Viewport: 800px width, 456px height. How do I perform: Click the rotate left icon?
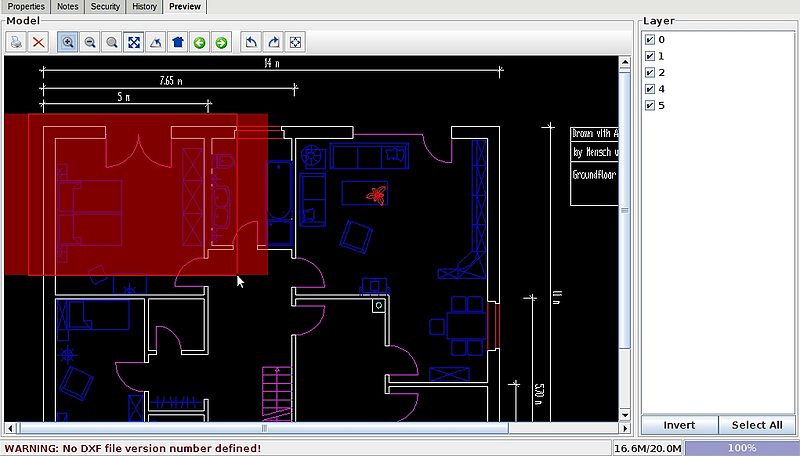(x=251, y=42)
